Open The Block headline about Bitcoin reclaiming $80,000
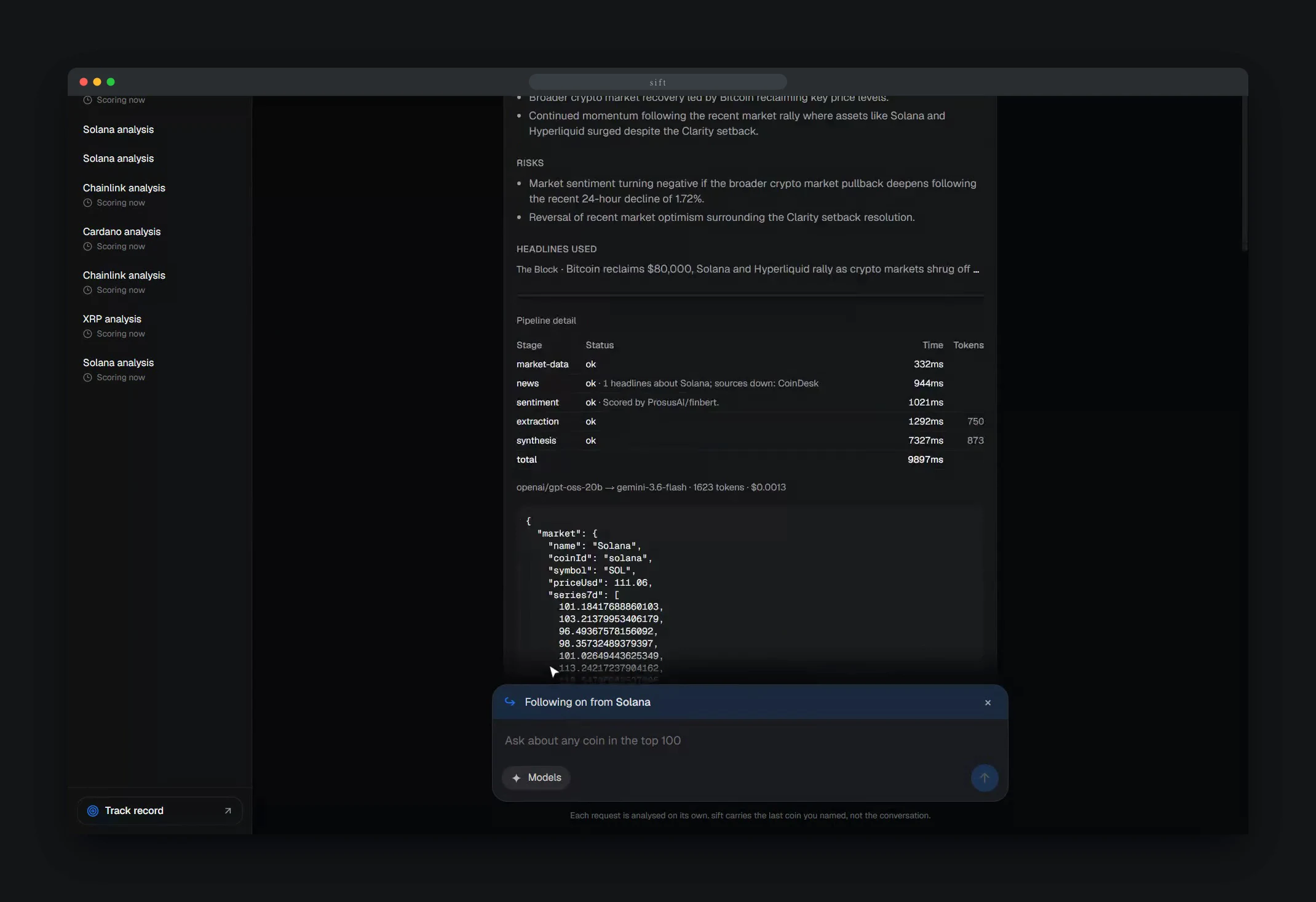The height and width of the screenshot is (902, 1316). tap(748, 269)
